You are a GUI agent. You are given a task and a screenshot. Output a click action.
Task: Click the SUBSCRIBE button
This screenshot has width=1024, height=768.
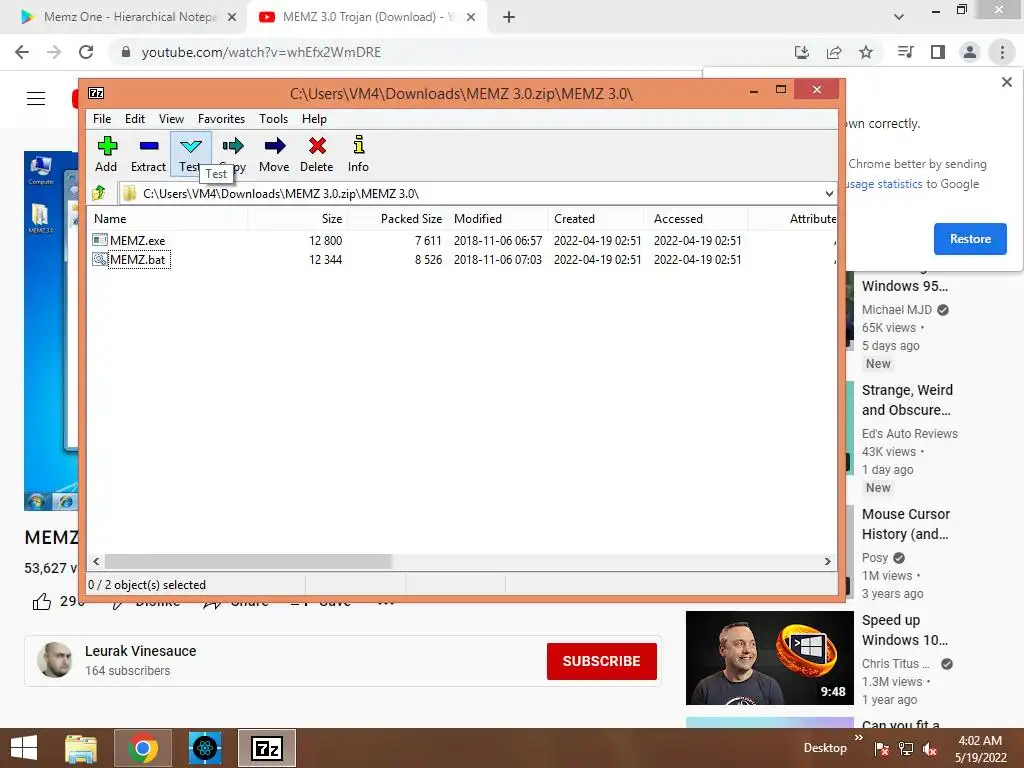[601, 662]
